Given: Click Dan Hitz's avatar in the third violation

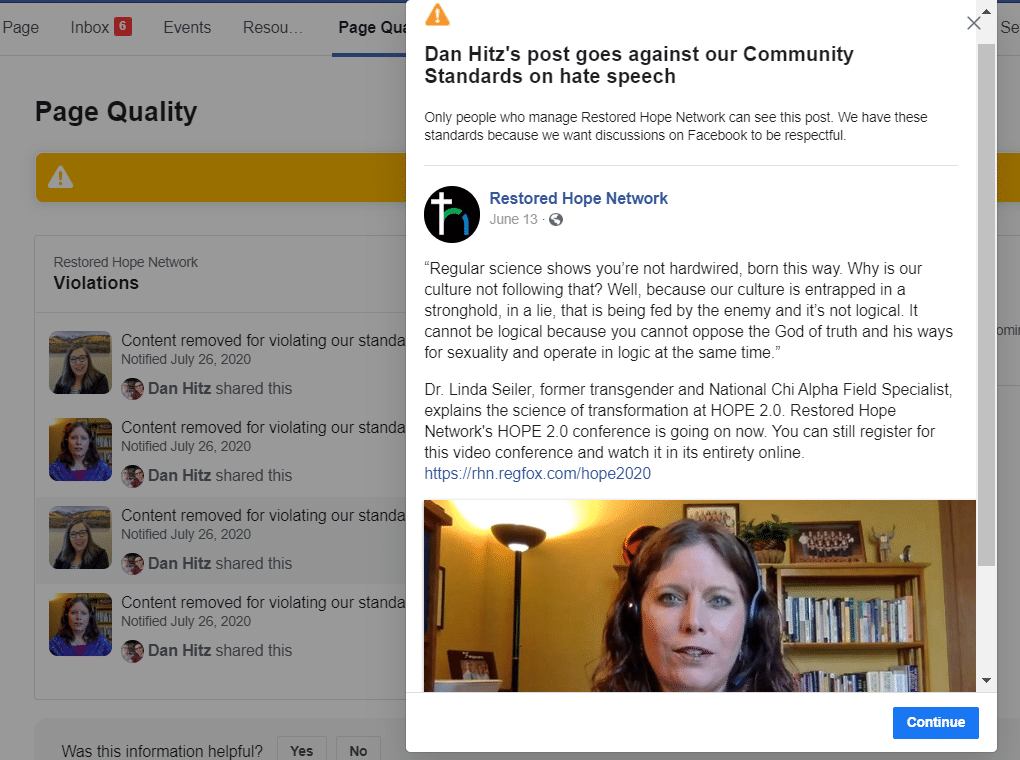Looking at the screenshot, I should coord(133,563).
